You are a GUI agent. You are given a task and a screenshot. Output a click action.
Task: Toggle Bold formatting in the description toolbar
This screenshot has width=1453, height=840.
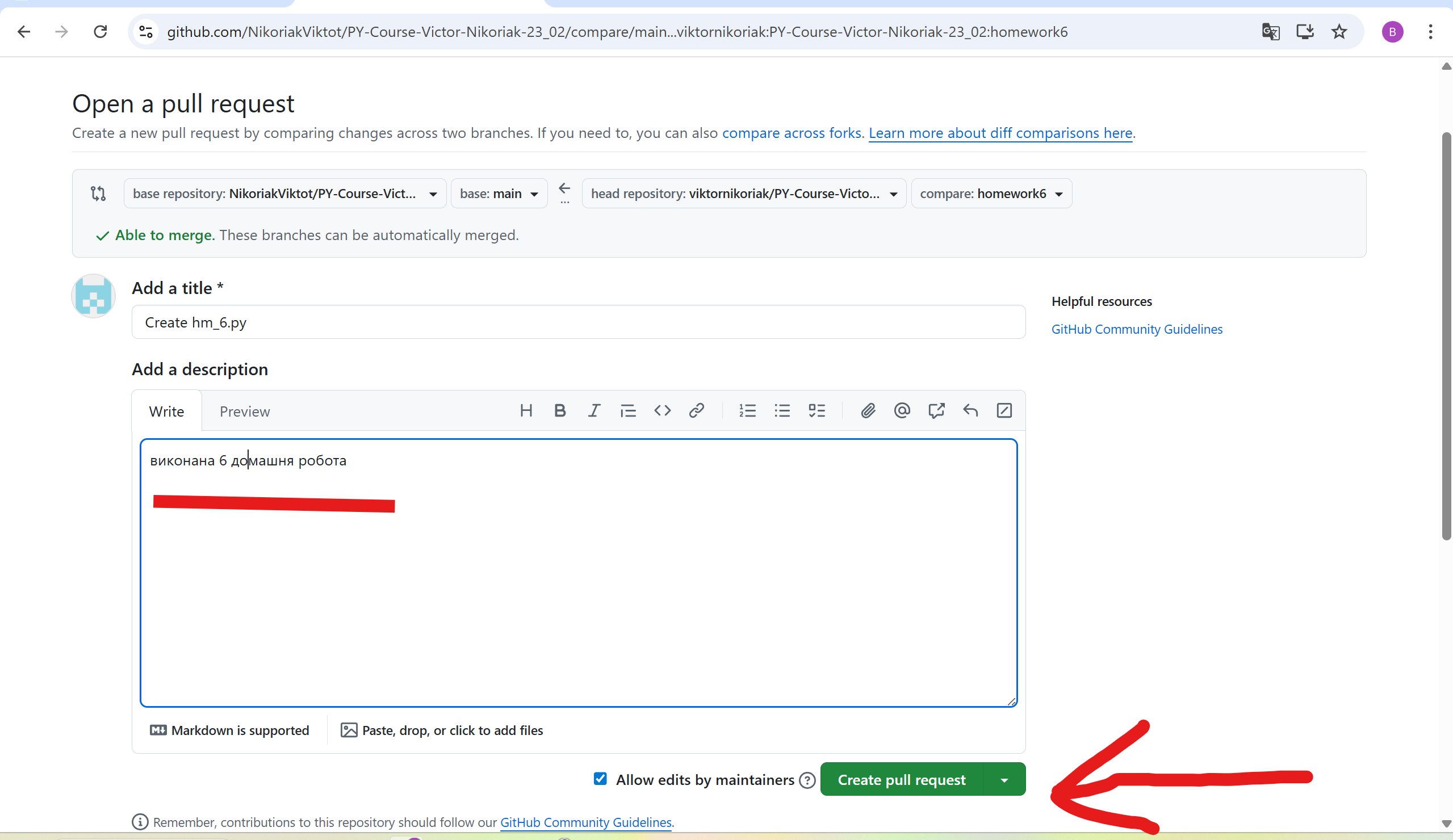click(560, 410)
